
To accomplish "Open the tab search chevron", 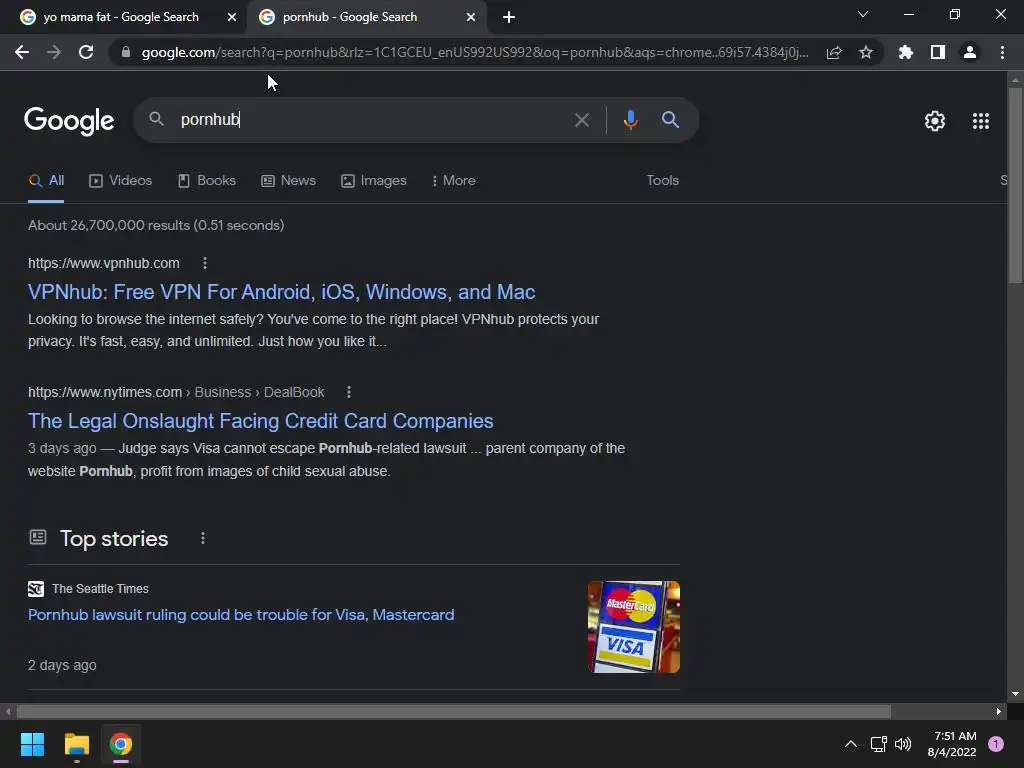I will click(x=863, y=14).
